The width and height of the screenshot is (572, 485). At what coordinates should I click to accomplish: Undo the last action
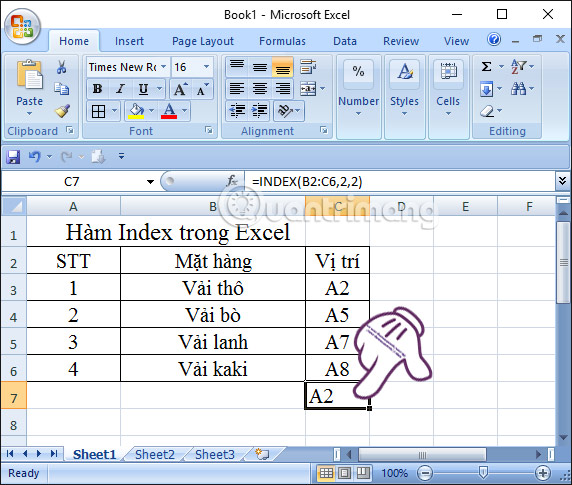point(34,157)
